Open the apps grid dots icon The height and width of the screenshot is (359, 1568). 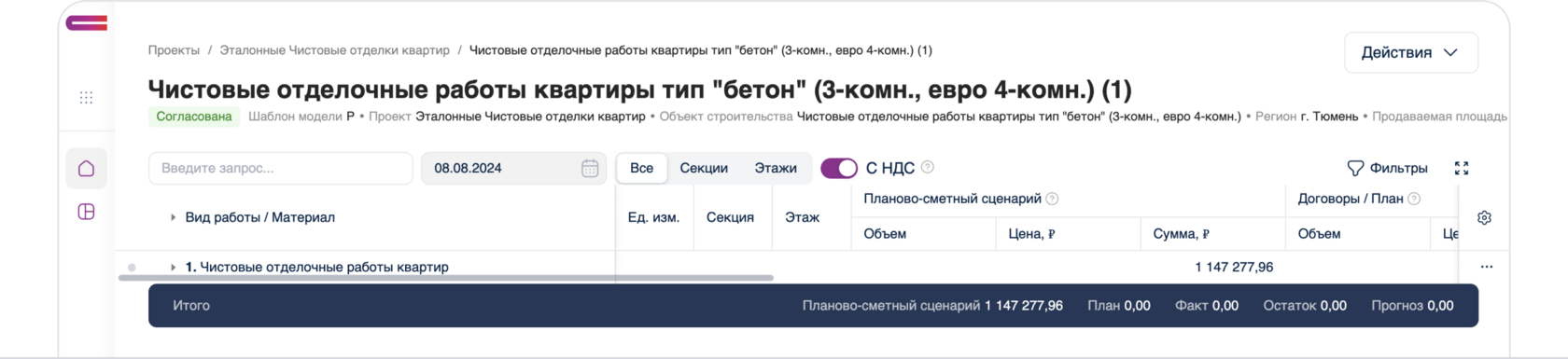click(x=86, y=98)
